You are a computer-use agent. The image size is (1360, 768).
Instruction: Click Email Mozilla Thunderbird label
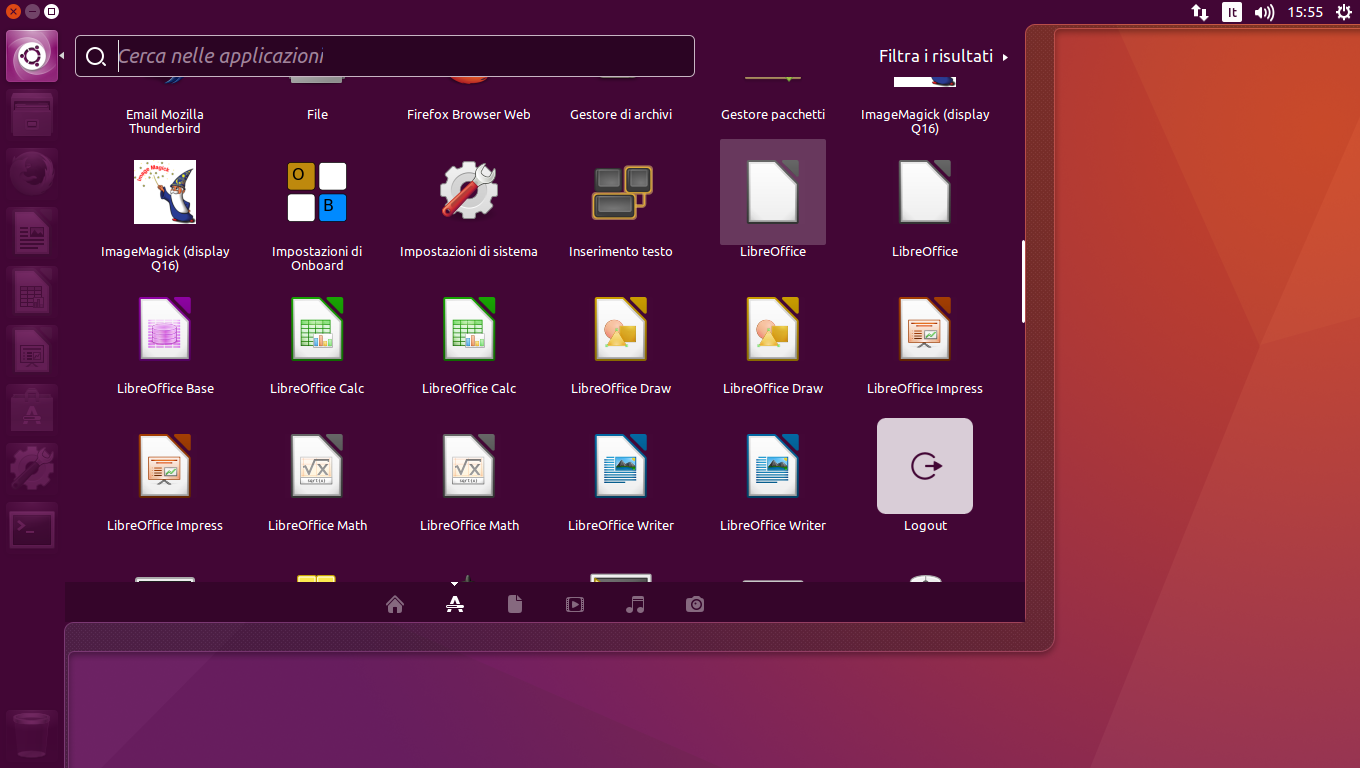pyautogui.click(x=165, y=121)
